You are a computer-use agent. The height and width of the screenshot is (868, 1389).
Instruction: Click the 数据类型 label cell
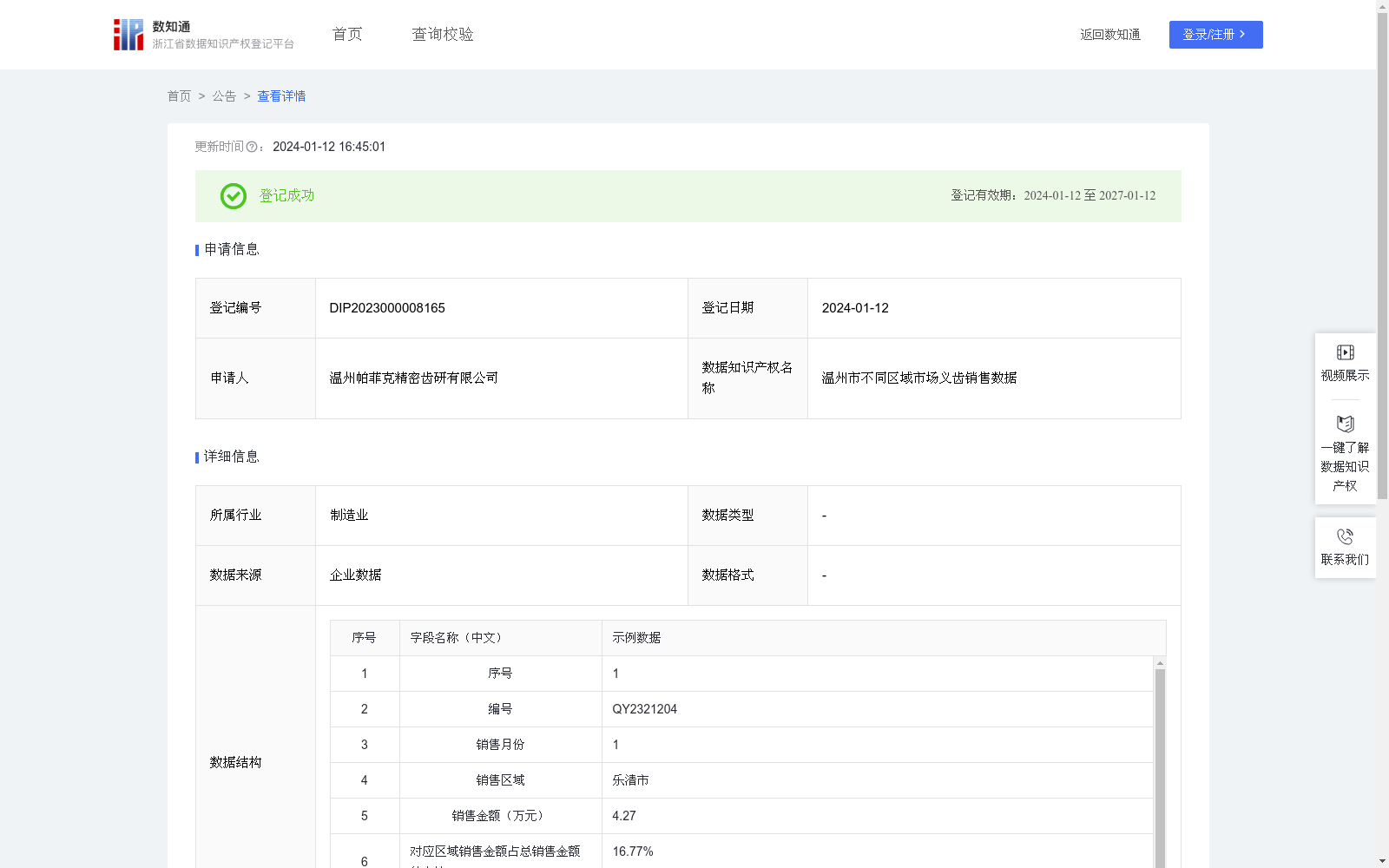pos(747,516)
